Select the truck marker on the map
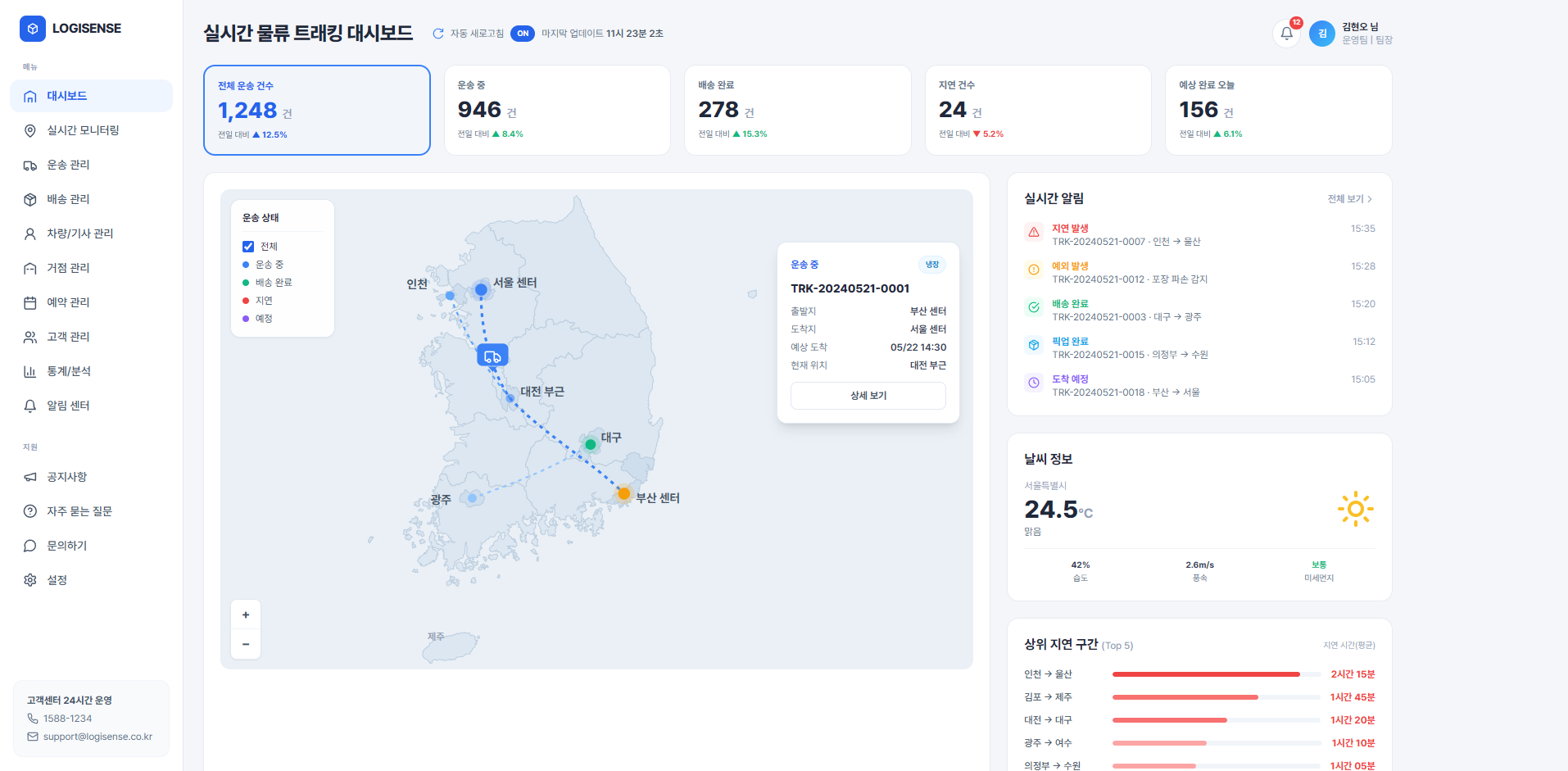 (492, 356)
